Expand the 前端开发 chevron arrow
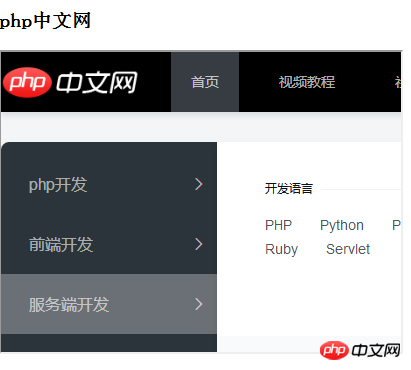411x370 pixels. pyautogui.click(x=199, y=244)
